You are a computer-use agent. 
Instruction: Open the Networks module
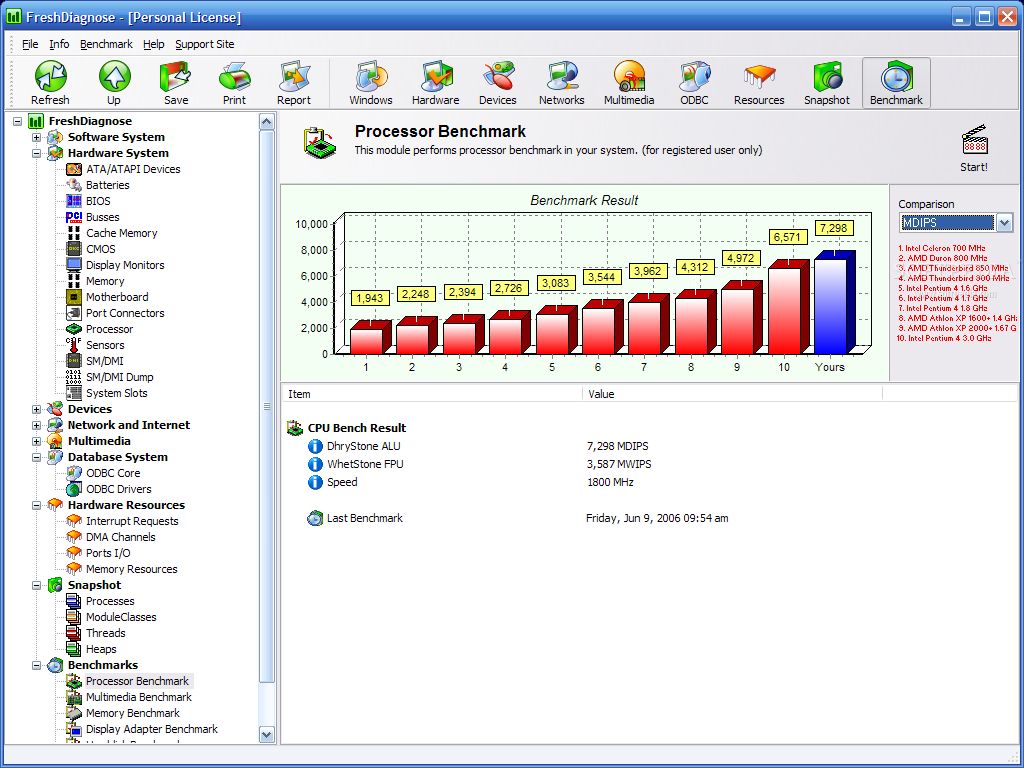point(561,80)
